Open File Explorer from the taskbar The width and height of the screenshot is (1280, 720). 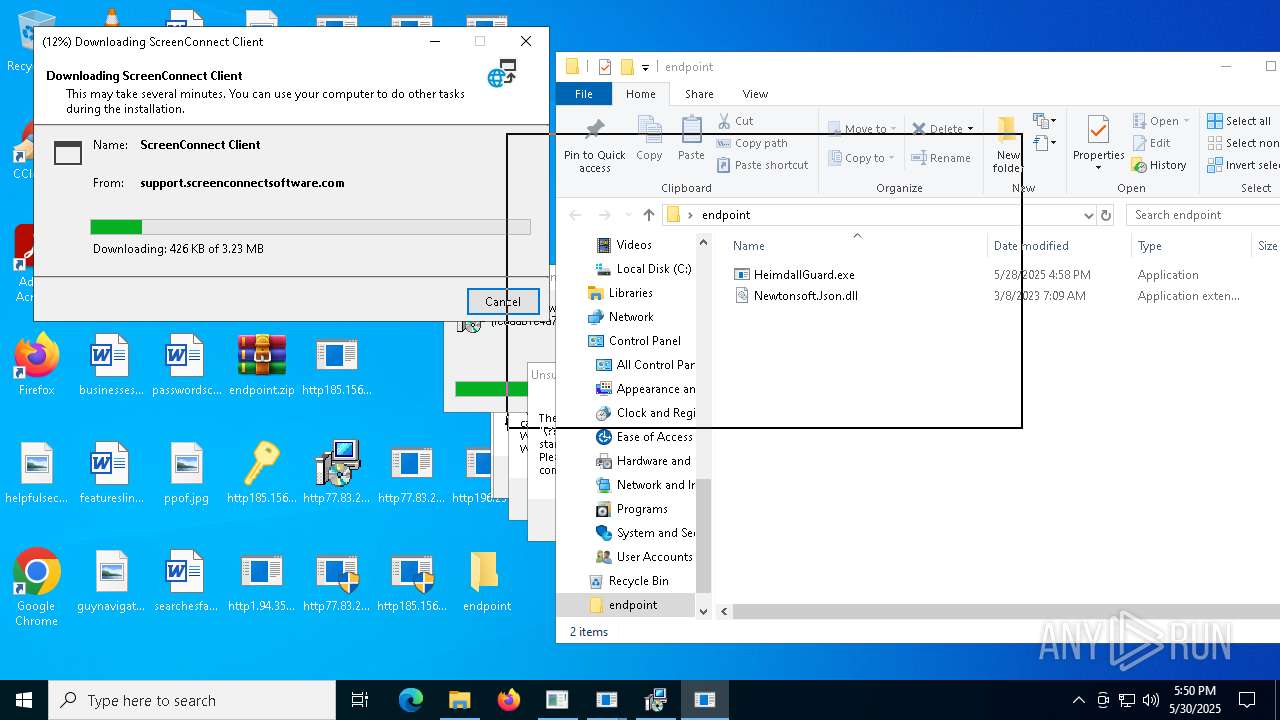click(459, 700)
